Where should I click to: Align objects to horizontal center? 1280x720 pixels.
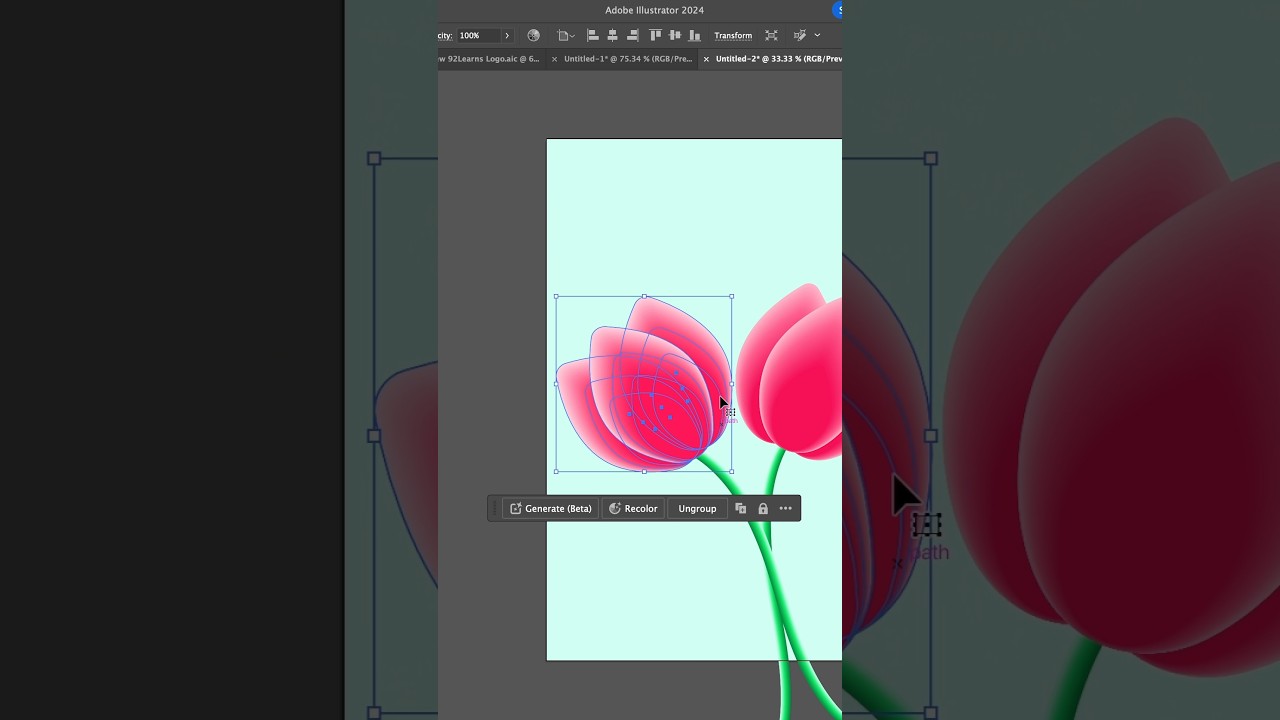coord(612,35)
